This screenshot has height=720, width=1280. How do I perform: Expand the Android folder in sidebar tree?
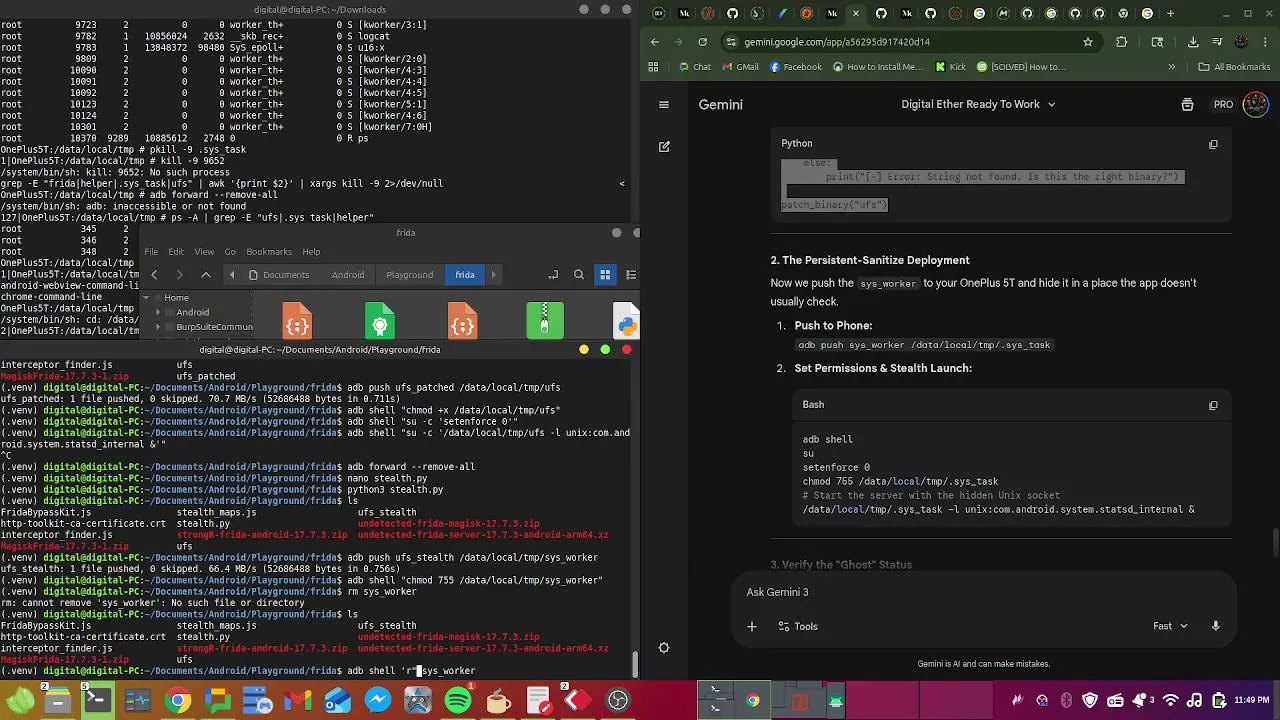click(158, 312)
